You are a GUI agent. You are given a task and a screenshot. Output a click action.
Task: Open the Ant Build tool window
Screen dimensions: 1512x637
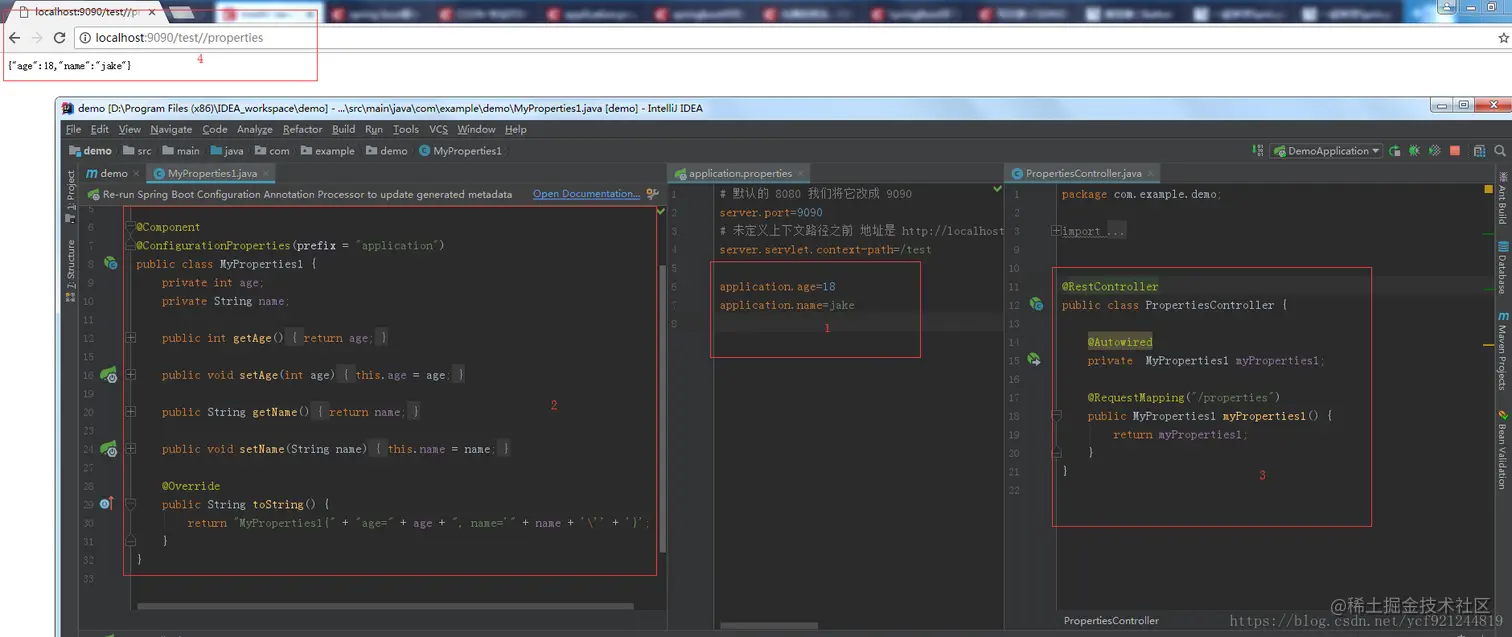coord(1502,197)
